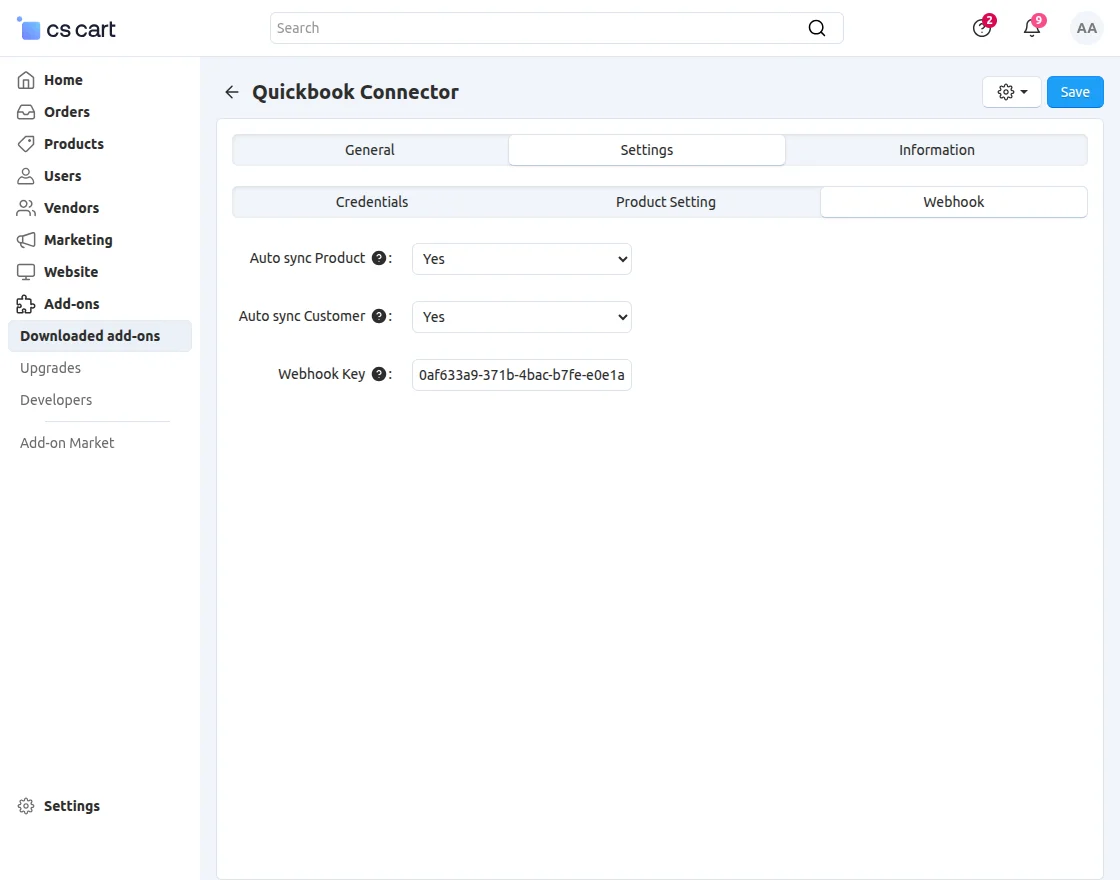Click inside the Webhook Key field
Image resolution: width=1120 pixels, height=880 pixels.
(x=521, y=375)
